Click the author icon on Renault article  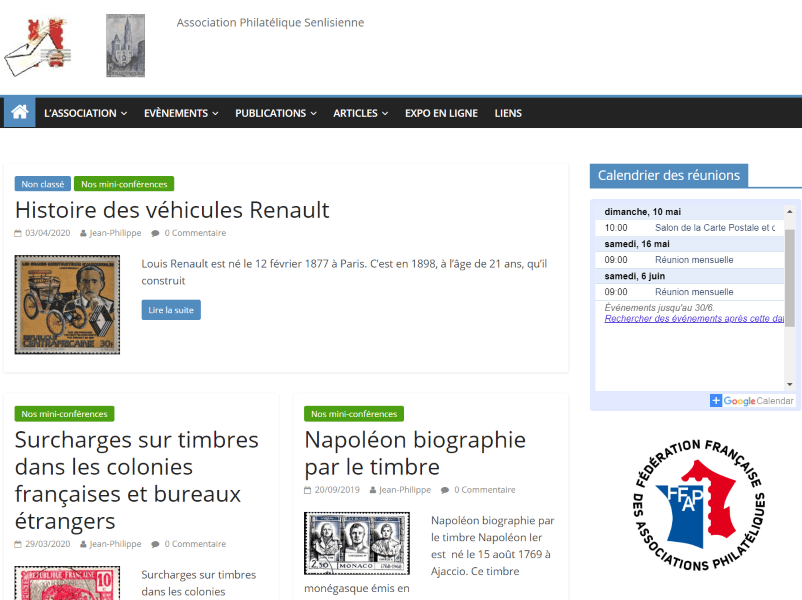coord(83,233)
